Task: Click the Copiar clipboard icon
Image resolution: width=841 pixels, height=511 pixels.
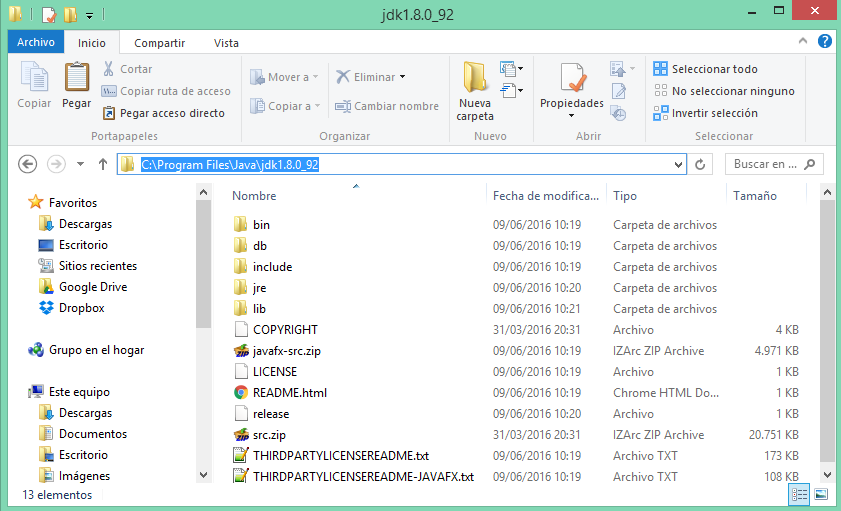Action: (34, 77)
